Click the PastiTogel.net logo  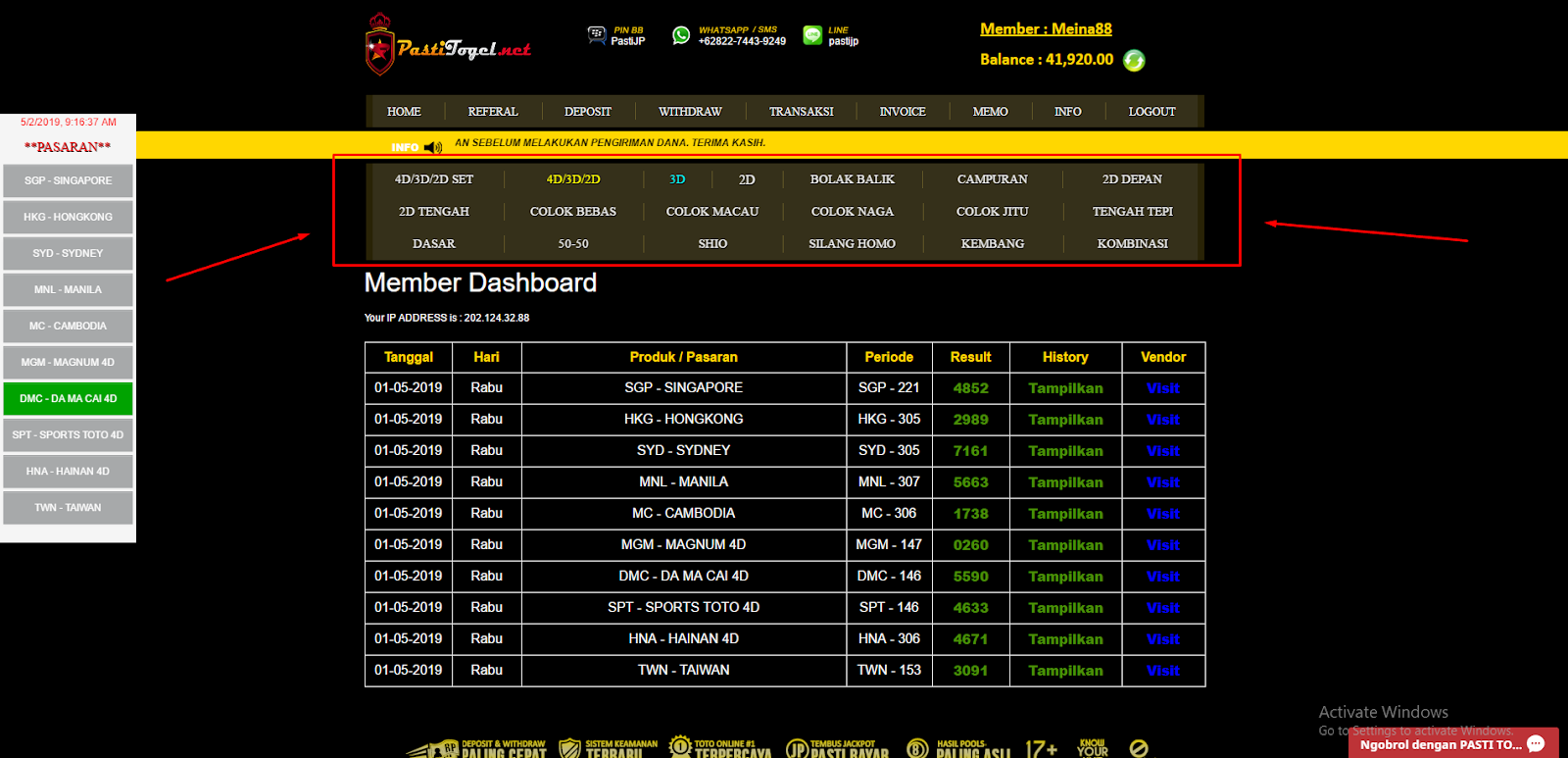tap(448, 44)
